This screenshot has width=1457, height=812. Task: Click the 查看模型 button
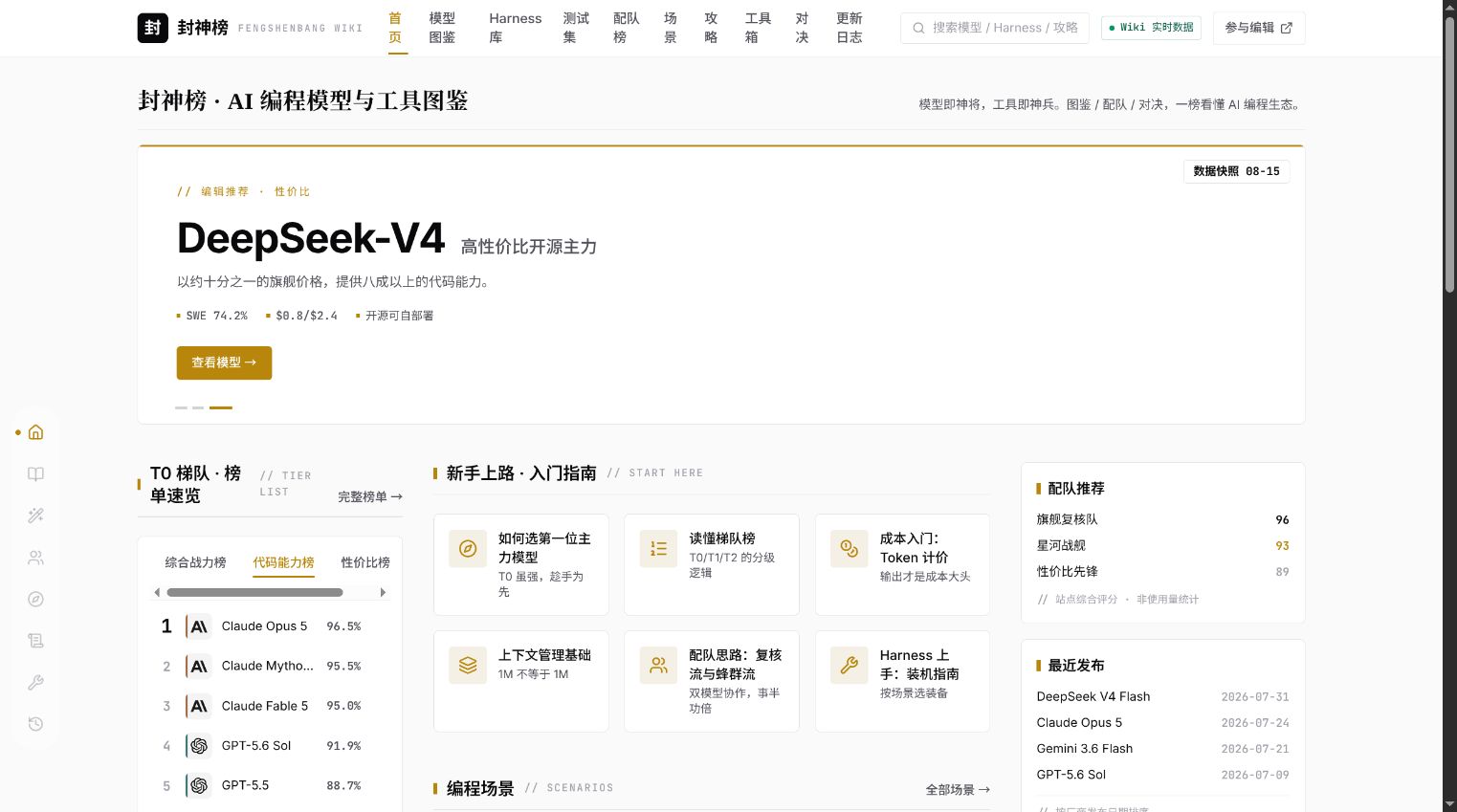pyautogui.click(x=224, y=362)
